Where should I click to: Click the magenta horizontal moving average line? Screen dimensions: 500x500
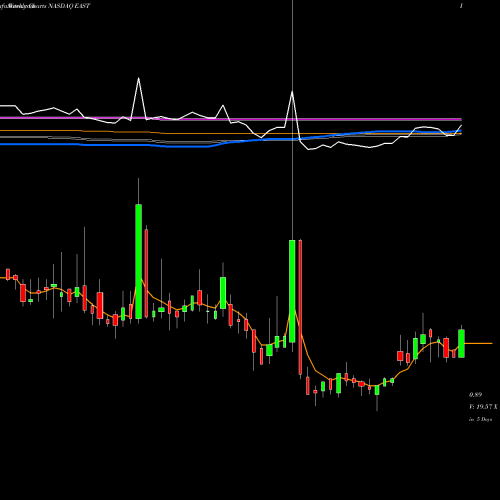[231, 118]
